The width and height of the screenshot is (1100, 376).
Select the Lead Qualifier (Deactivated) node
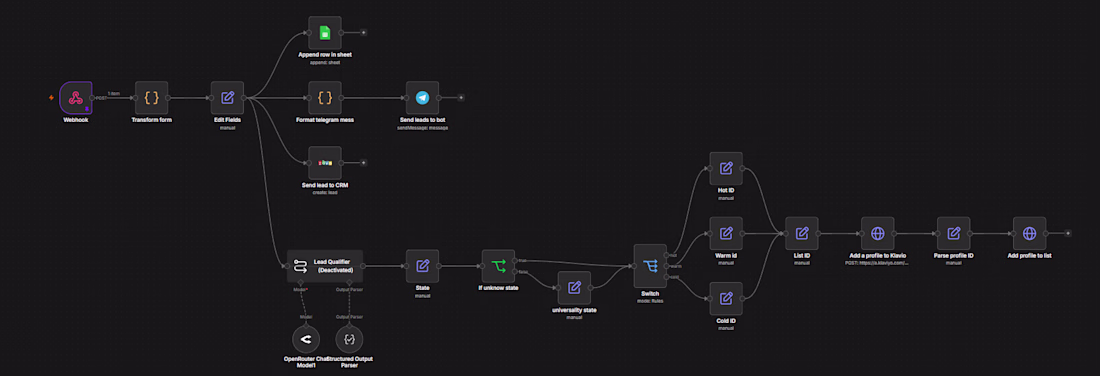(x=325, y=266)
